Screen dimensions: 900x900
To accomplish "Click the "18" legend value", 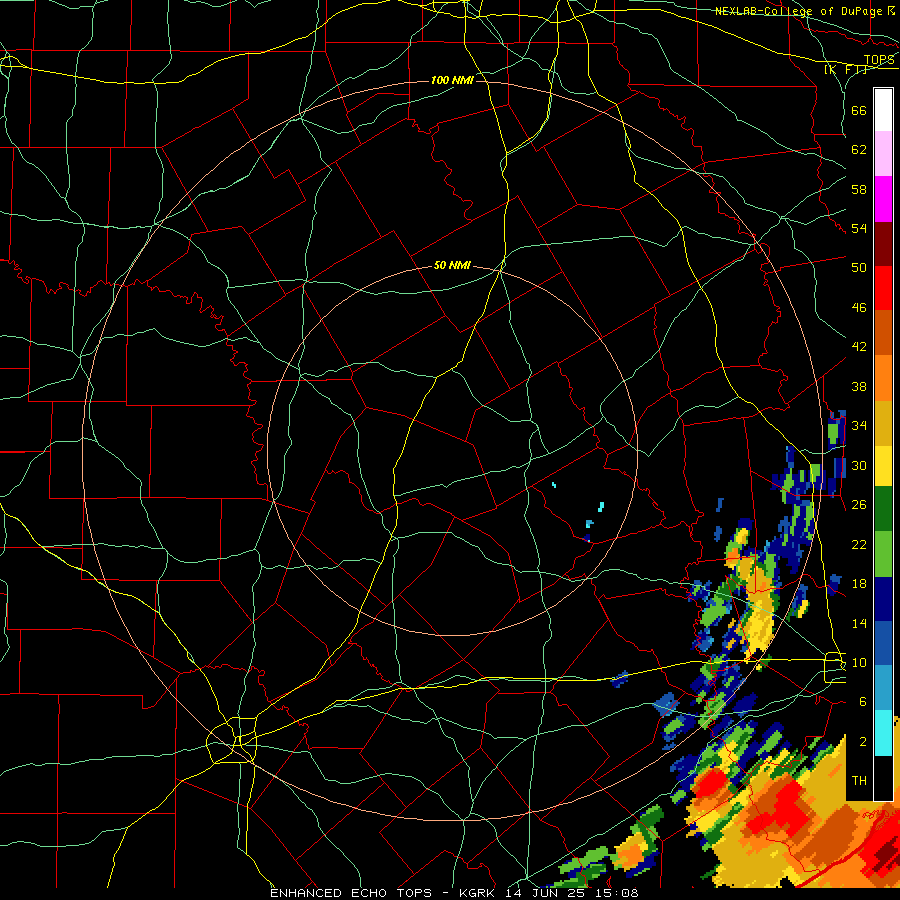I will 859,584.
